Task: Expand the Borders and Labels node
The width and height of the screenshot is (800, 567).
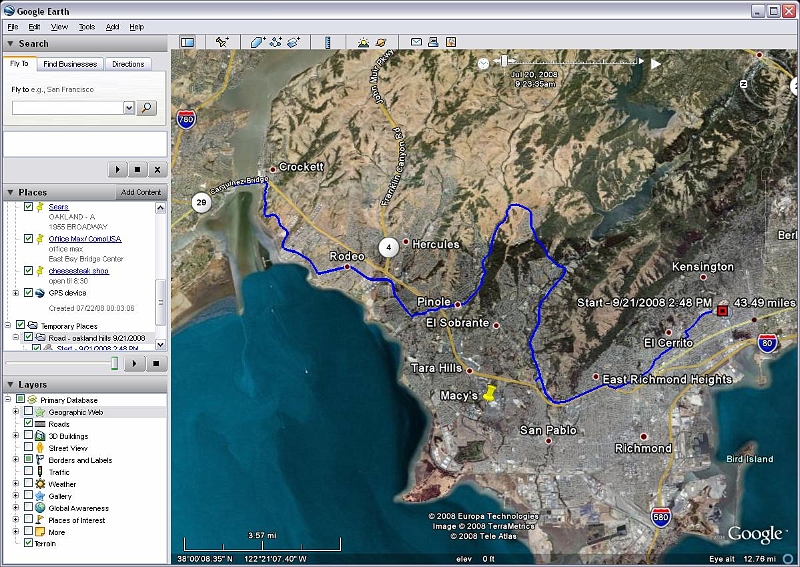Action: [x=16, y=459]
